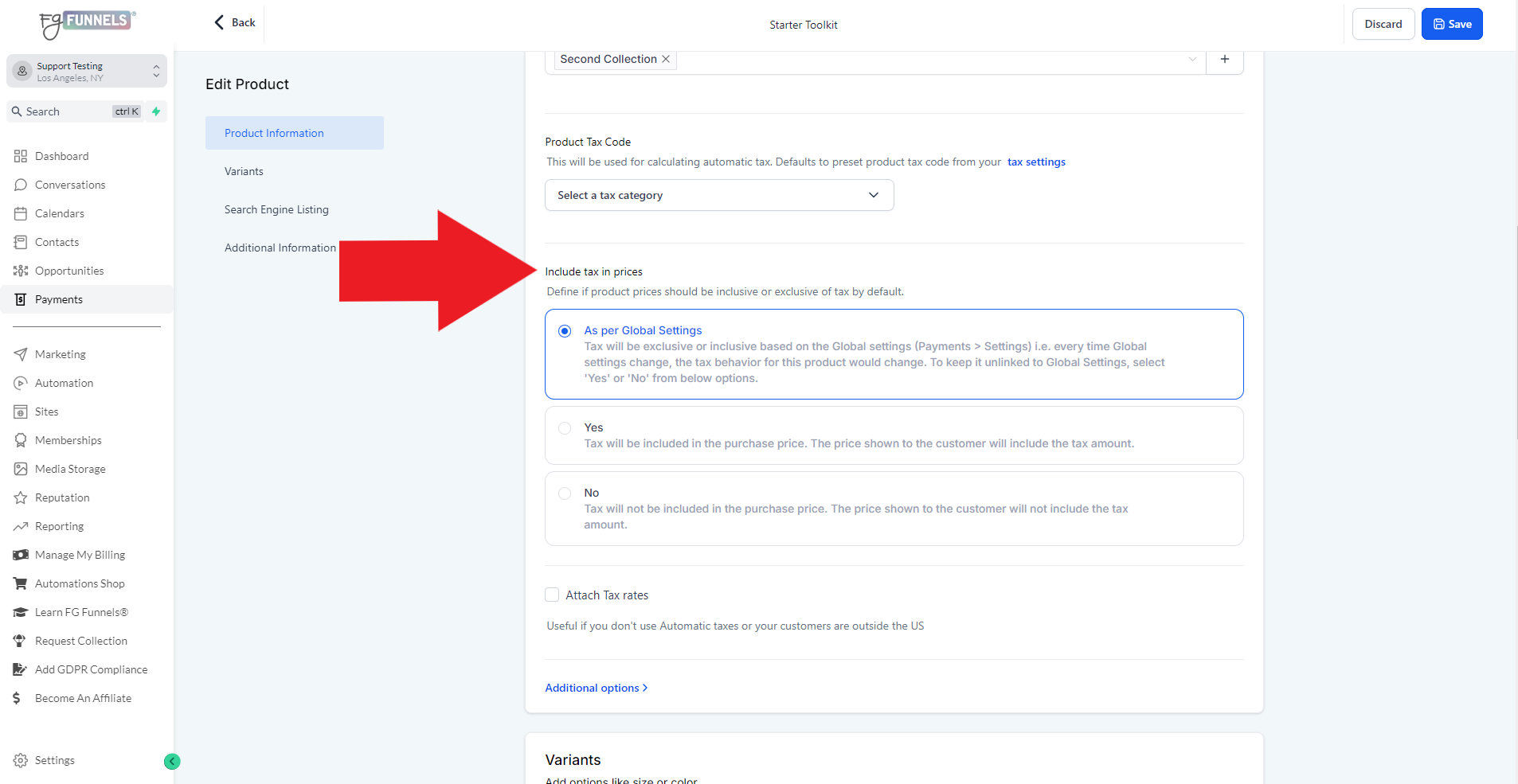Click the Add GDPR Compliance icon

21,669
